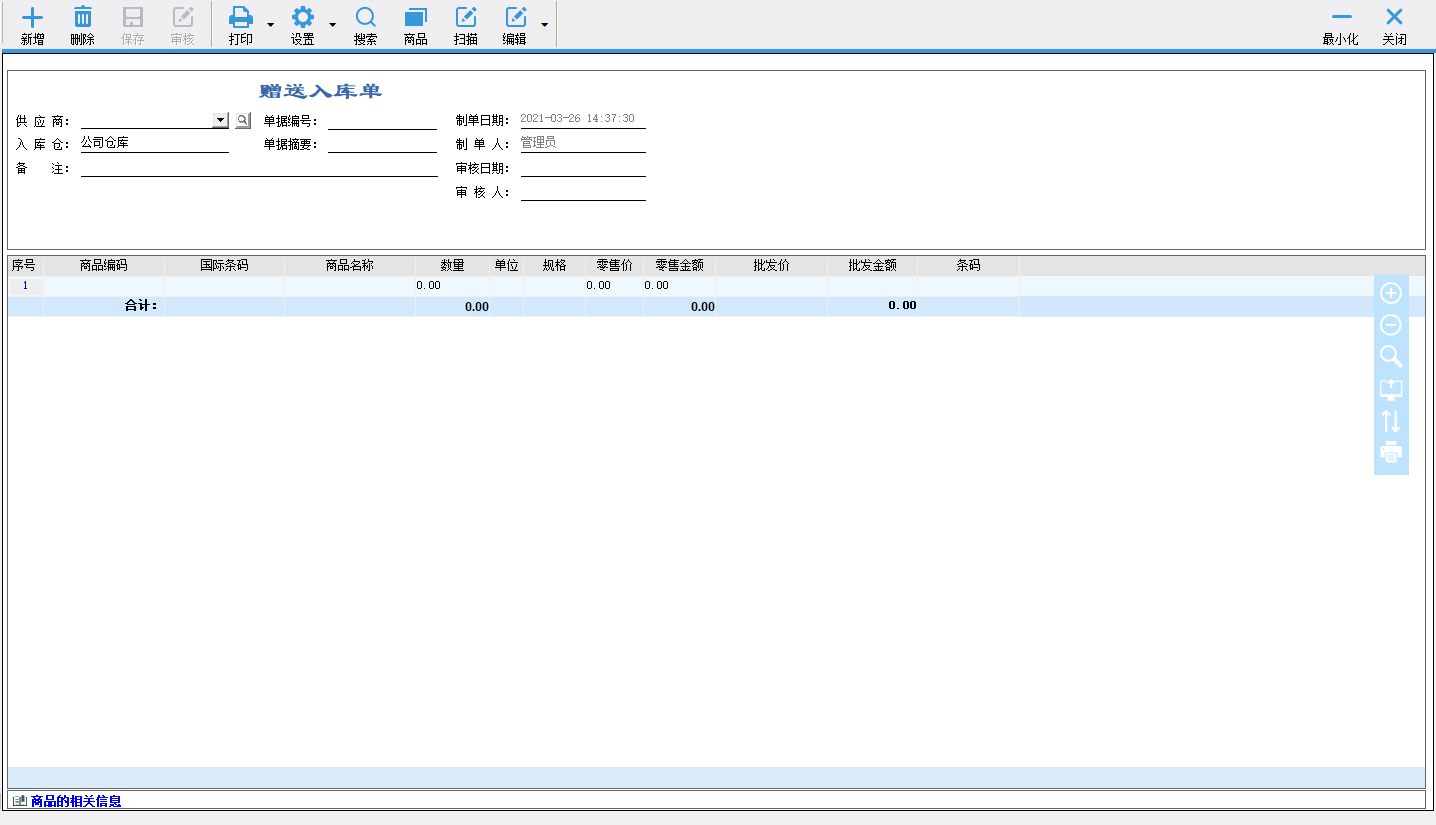Image resolution: width=1436 pixels, height=825 pixels.
Task: Open the 供应商 combo box dropdown
Action: tap(221, 120)
